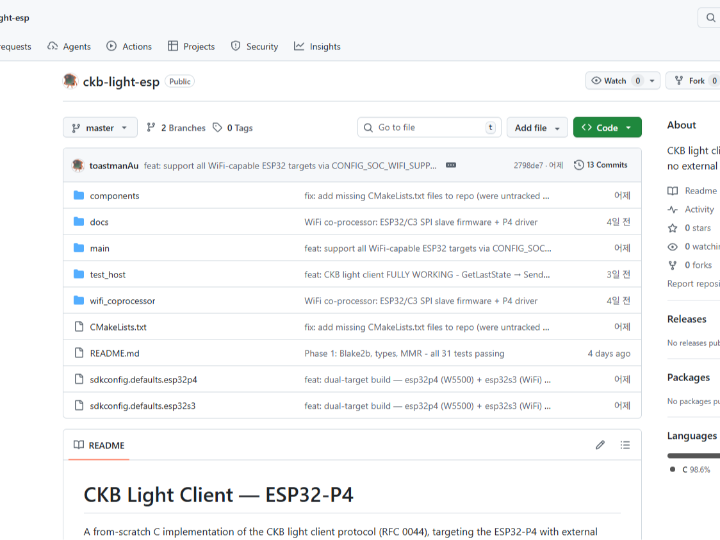Open the README outline list icon
The height and width of the screenshot is (540, 720).
coord(625,445)
